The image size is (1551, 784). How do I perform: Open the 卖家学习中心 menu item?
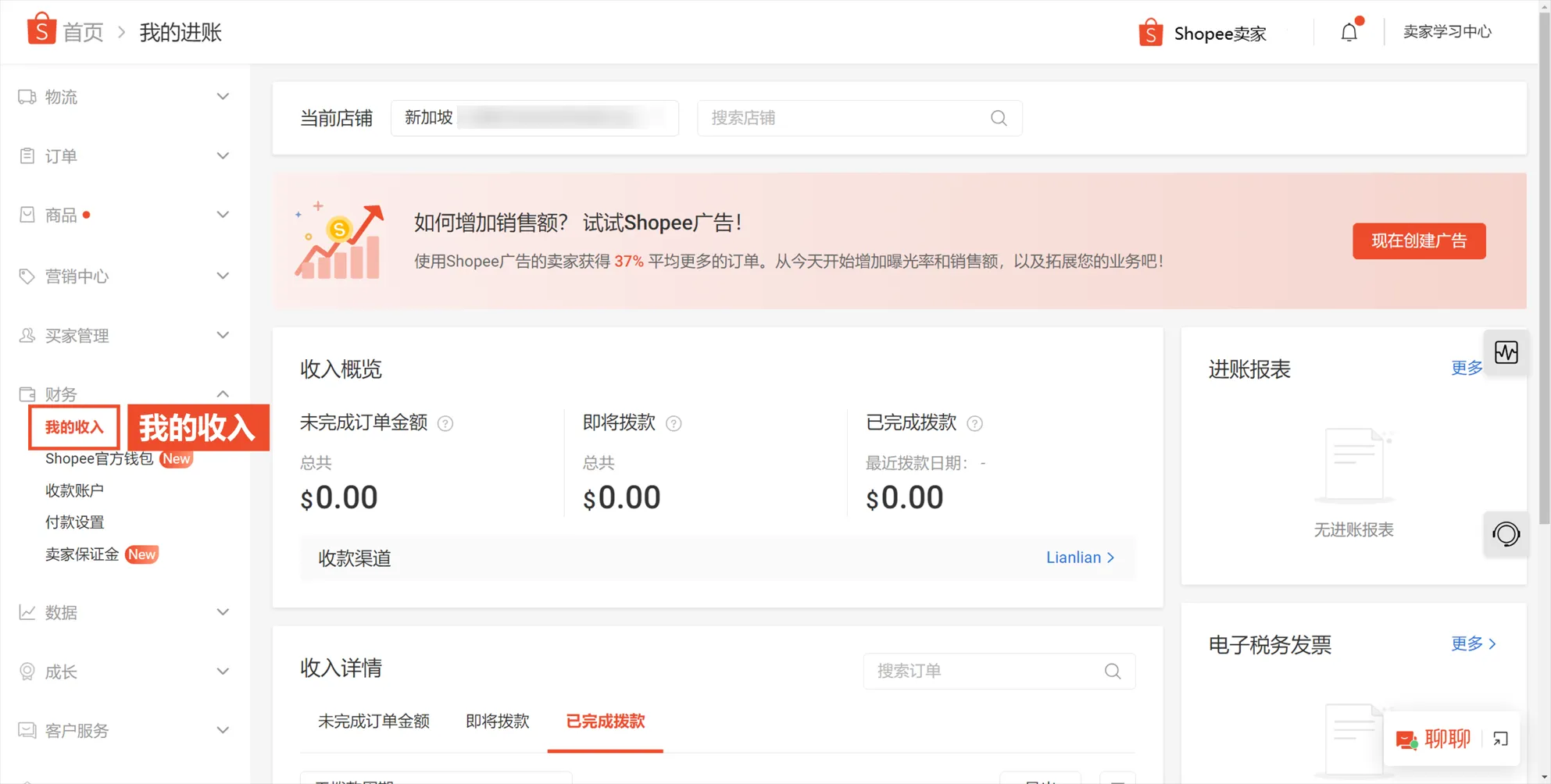point(1447,32)
